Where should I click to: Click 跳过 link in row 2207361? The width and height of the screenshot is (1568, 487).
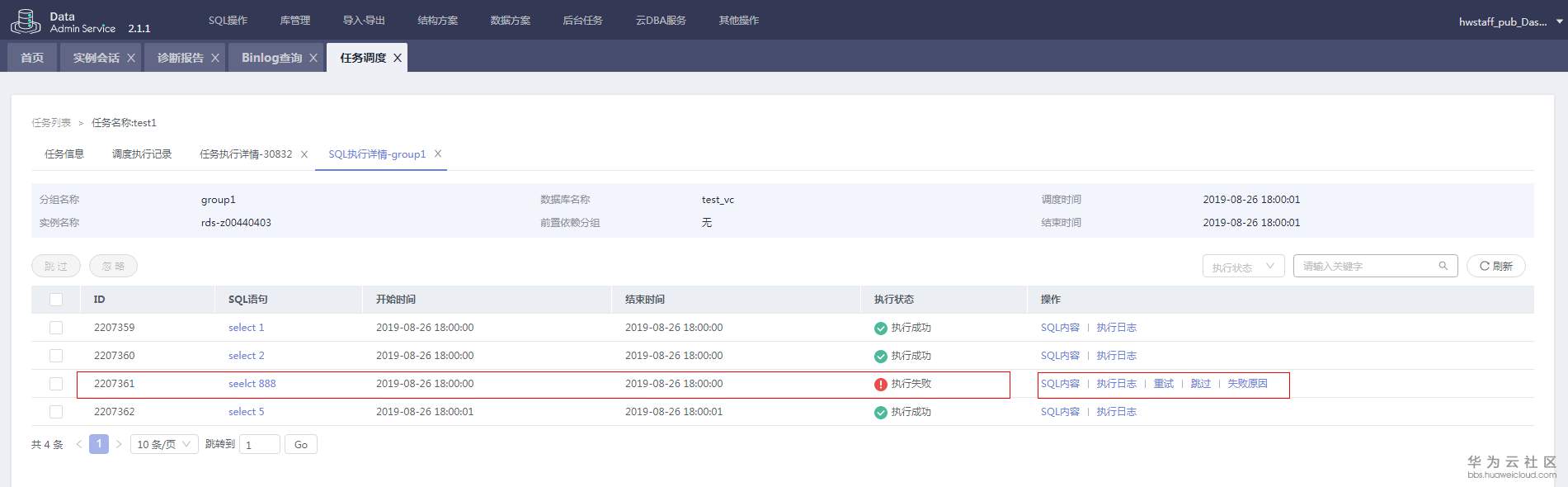point(1201,384)
